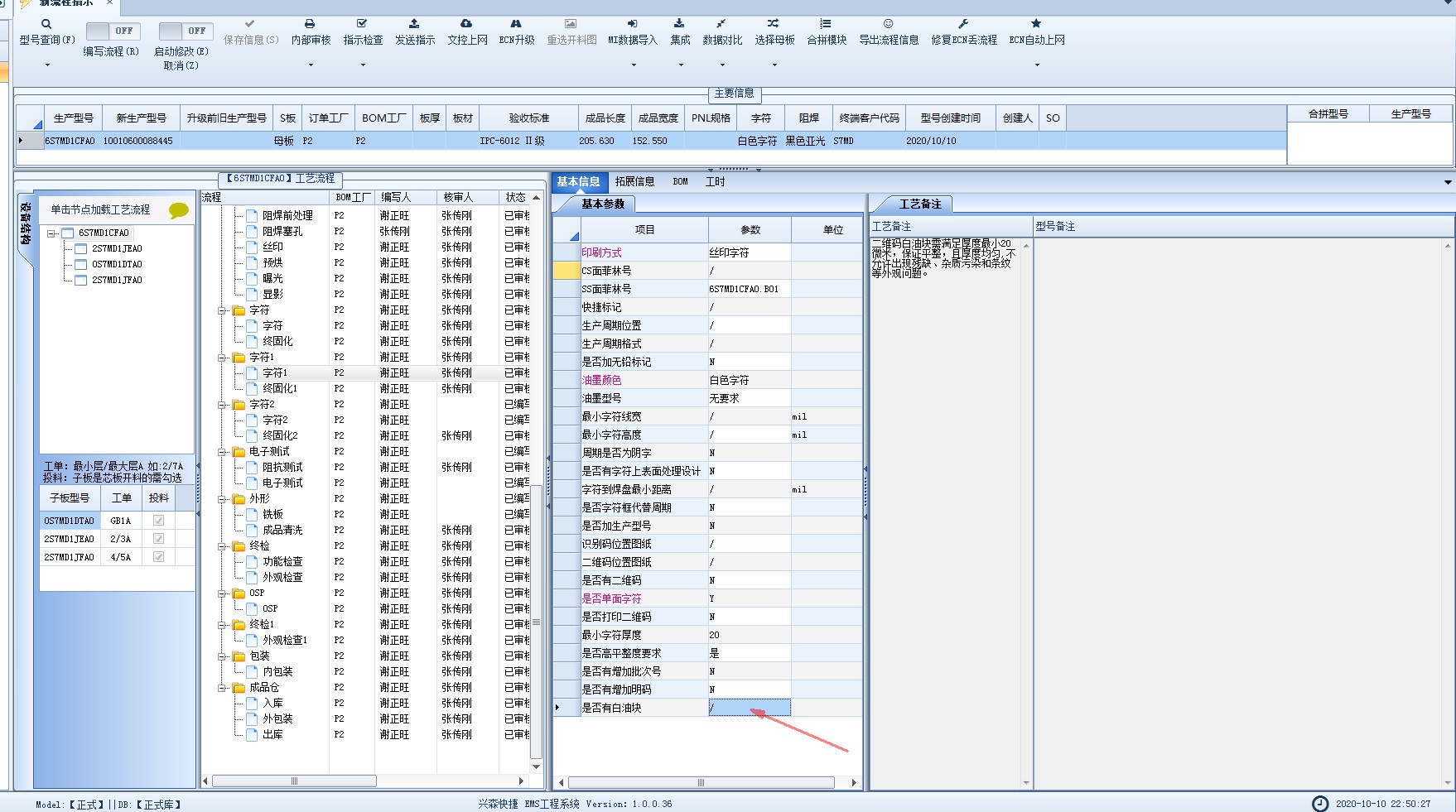Open the dropdown arrow under MI数据导入
This screenshot has width=1456, height=812.
click(x=634, y=65)
